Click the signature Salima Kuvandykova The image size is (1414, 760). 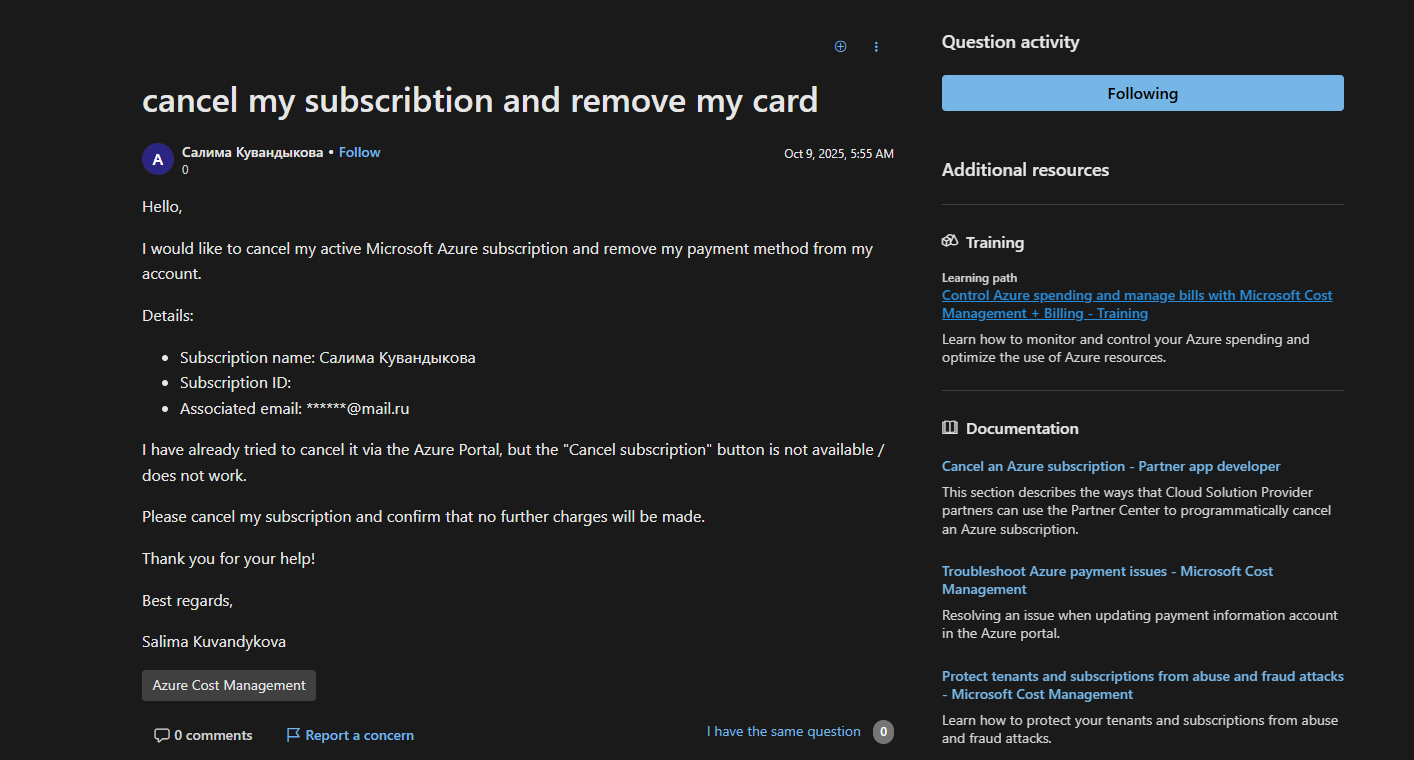pyautogui.click(x=214, y=642)
